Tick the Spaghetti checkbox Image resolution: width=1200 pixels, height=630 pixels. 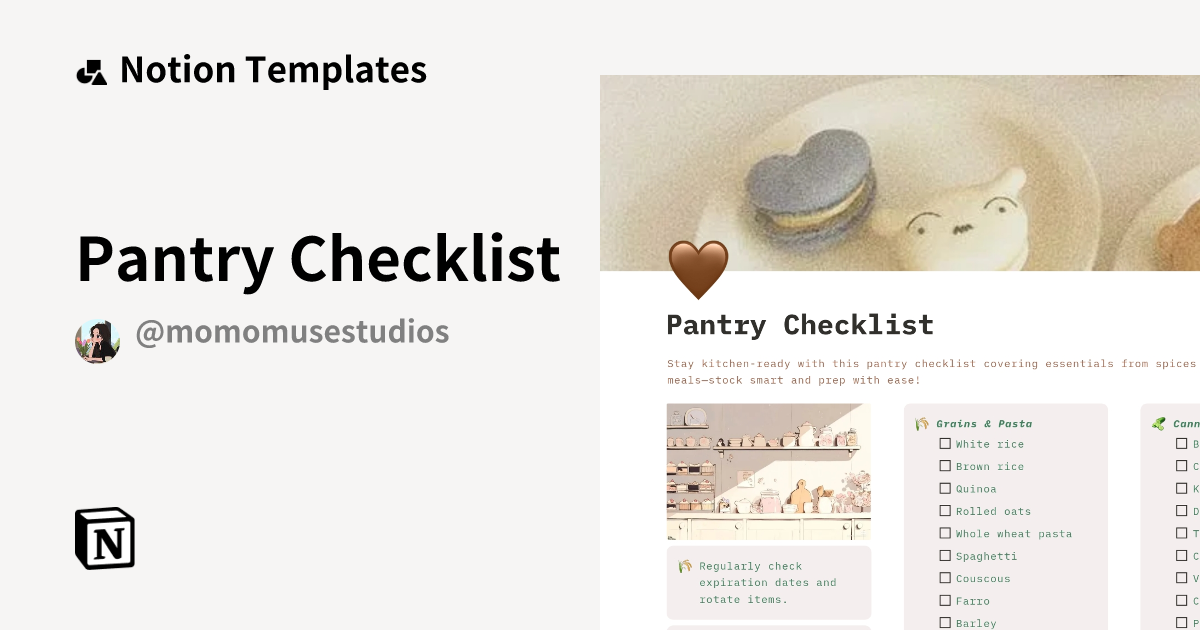click(945, 555)
